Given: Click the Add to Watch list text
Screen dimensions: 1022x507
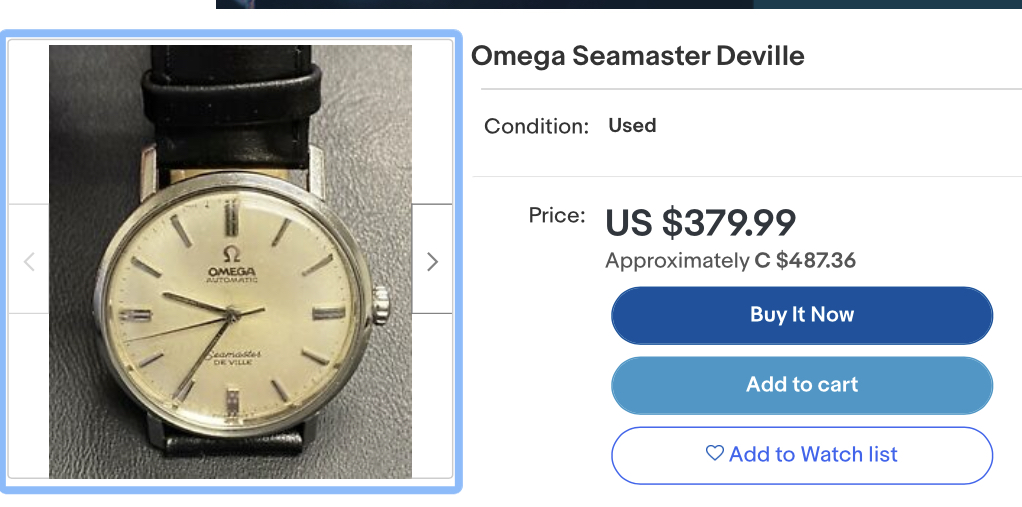Looking at the screenshot, I should click(x=813, y=455).
